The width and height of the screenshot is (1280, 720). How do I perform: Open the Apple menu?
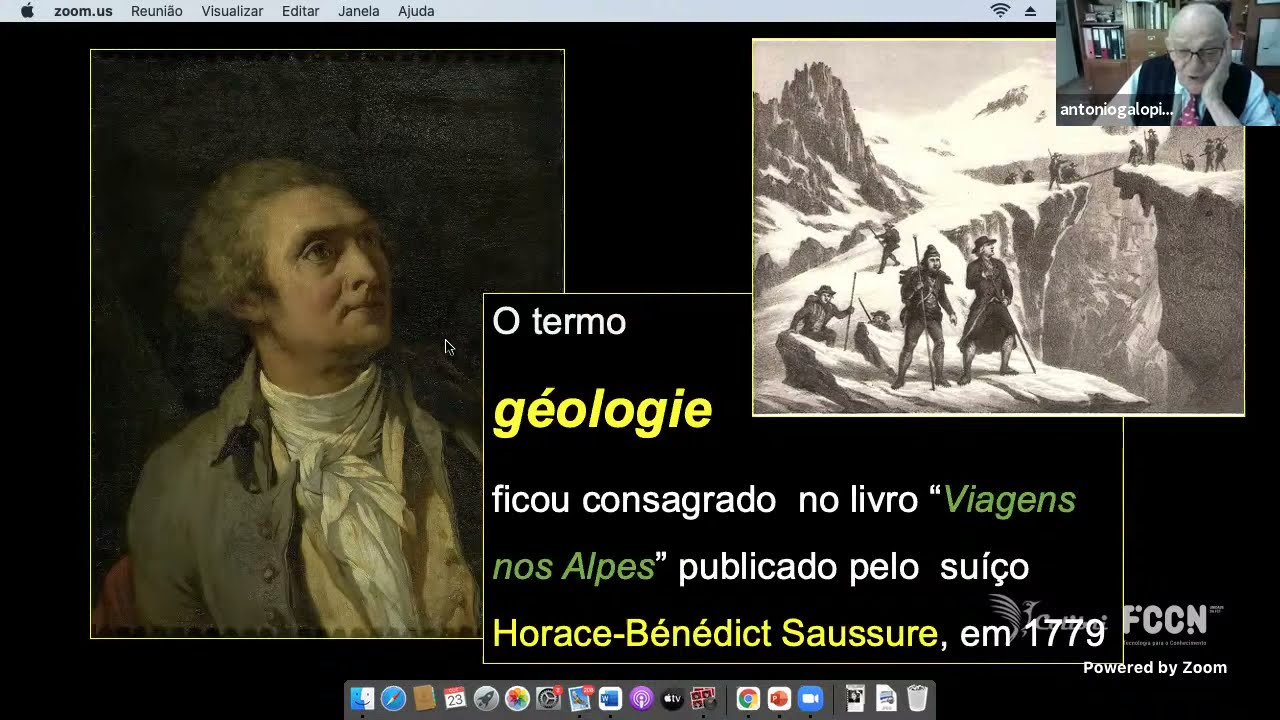click(27, 11)
